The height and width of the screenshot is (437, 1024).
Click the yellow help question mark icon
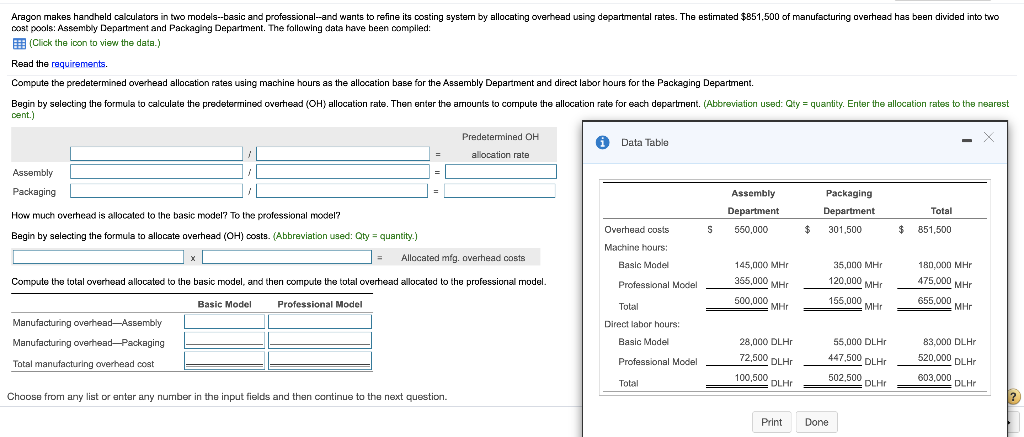tap(1013, 397)
